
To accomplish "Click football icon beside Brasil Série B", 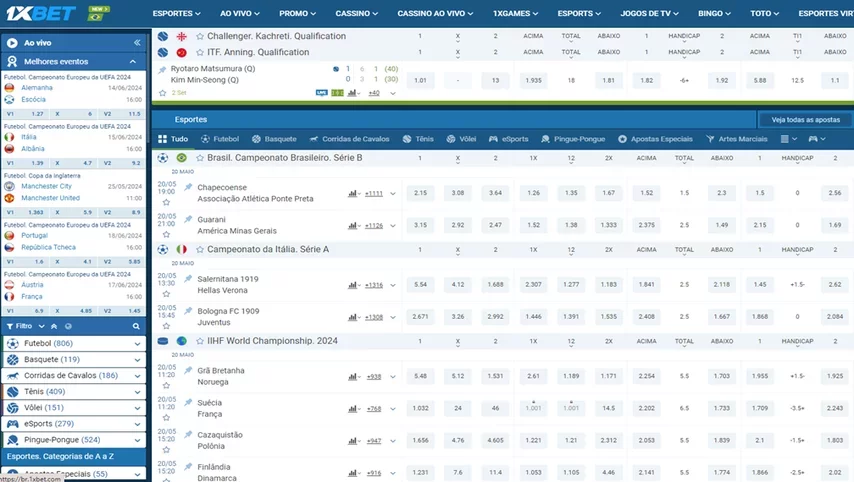I will [x=163, y=158].
